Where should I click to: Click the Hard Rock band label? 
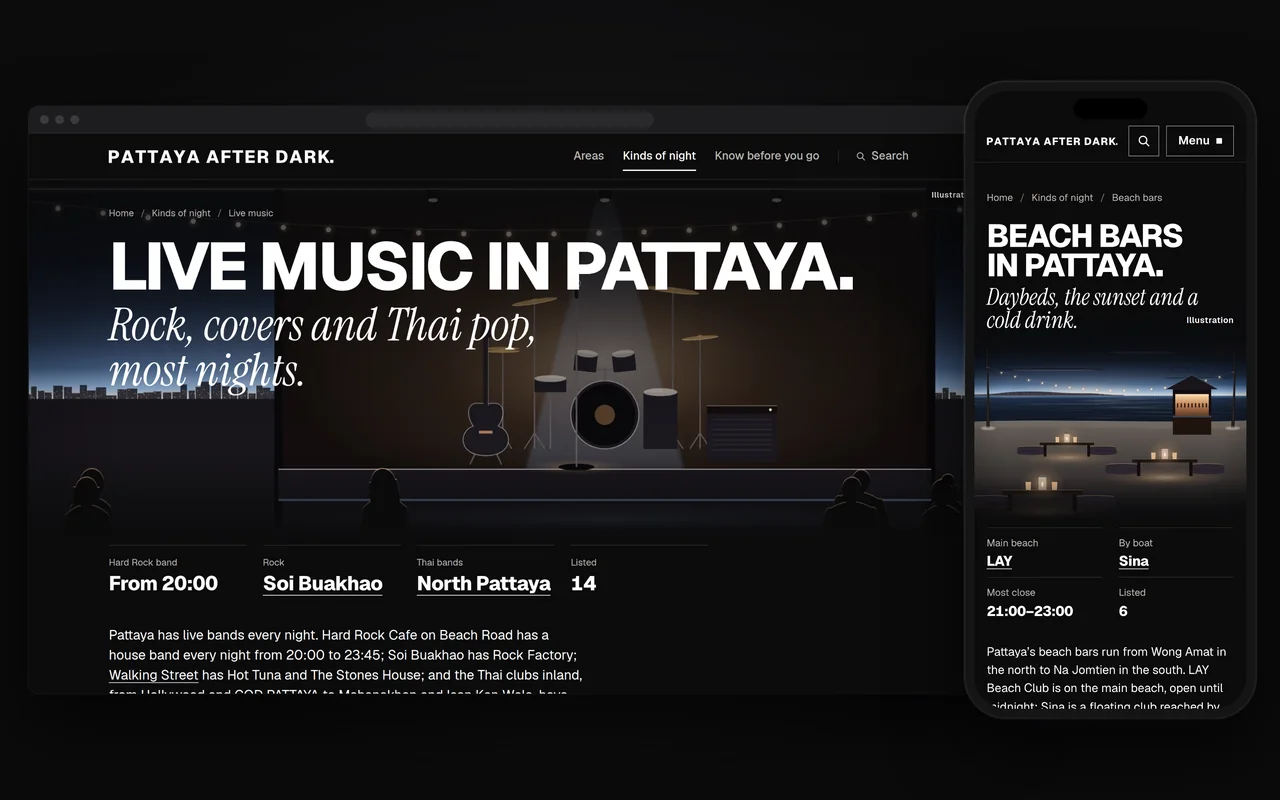pyautogui.click(x=143, y=563)
